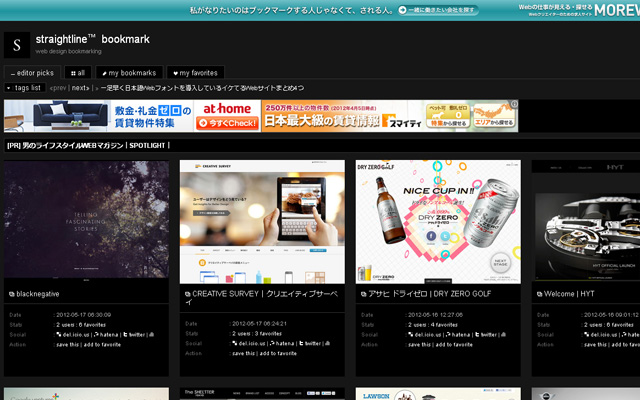Click the external-link icon beside DRY ZERO GOLF title
This screenshot has width=640, height=400.
pyautogui.click(x=363, y=294)
